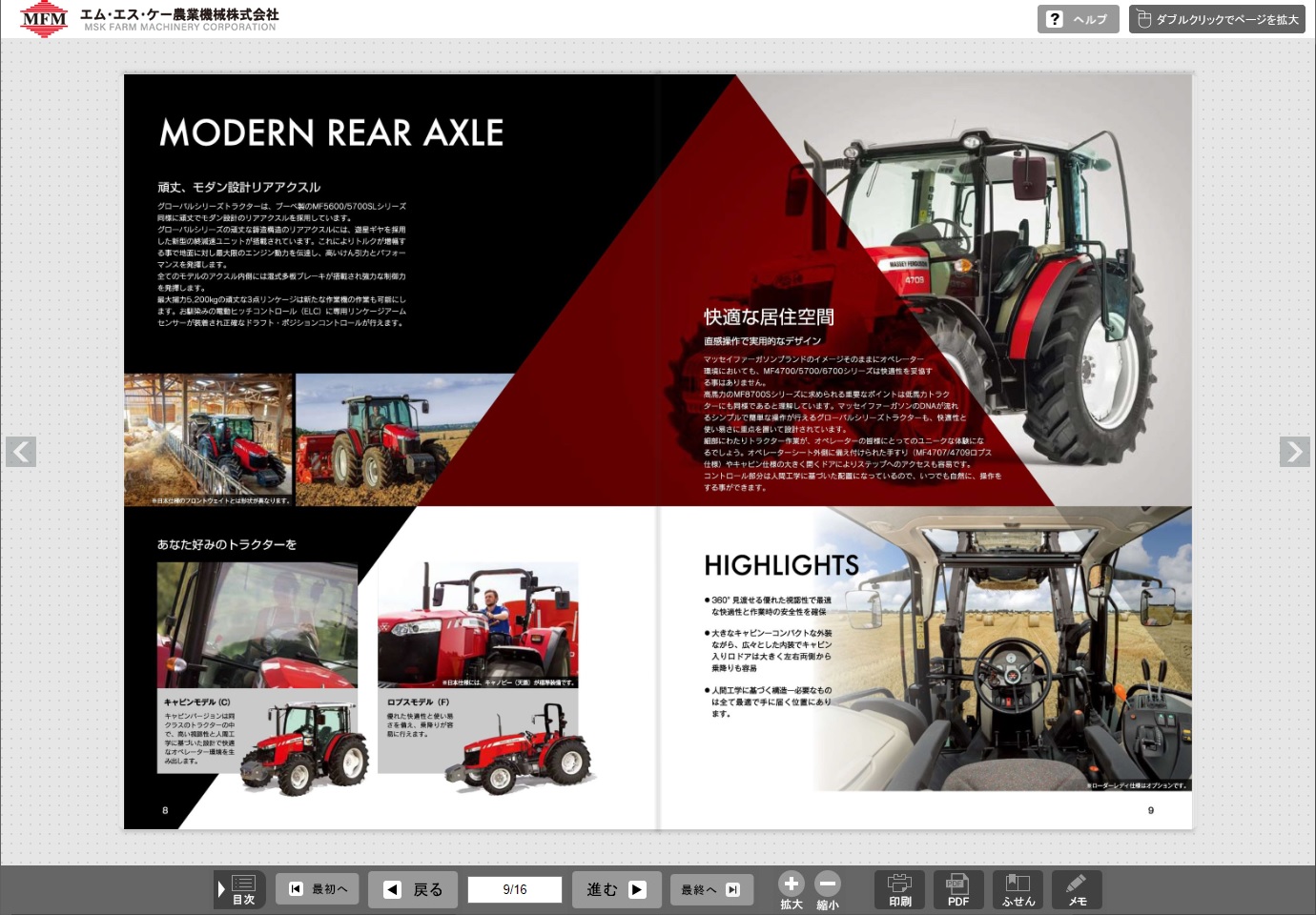Zoom in with the 拡大 plus icon
This screenshot has width=1316, height=915.
pyautogui.click(x=792, y=884)
